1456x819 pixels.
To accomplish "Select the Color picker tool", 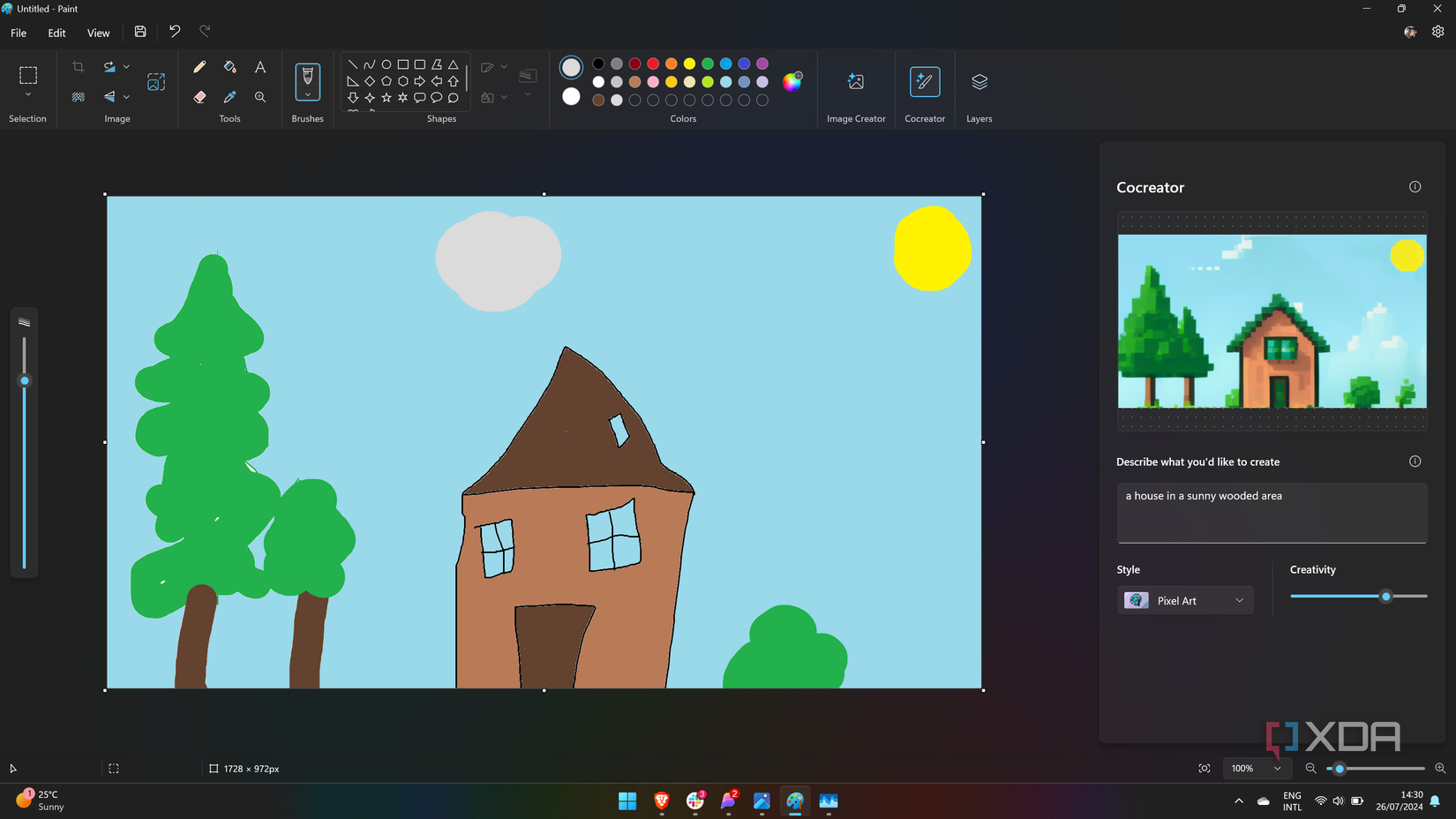I will point(229,97).
